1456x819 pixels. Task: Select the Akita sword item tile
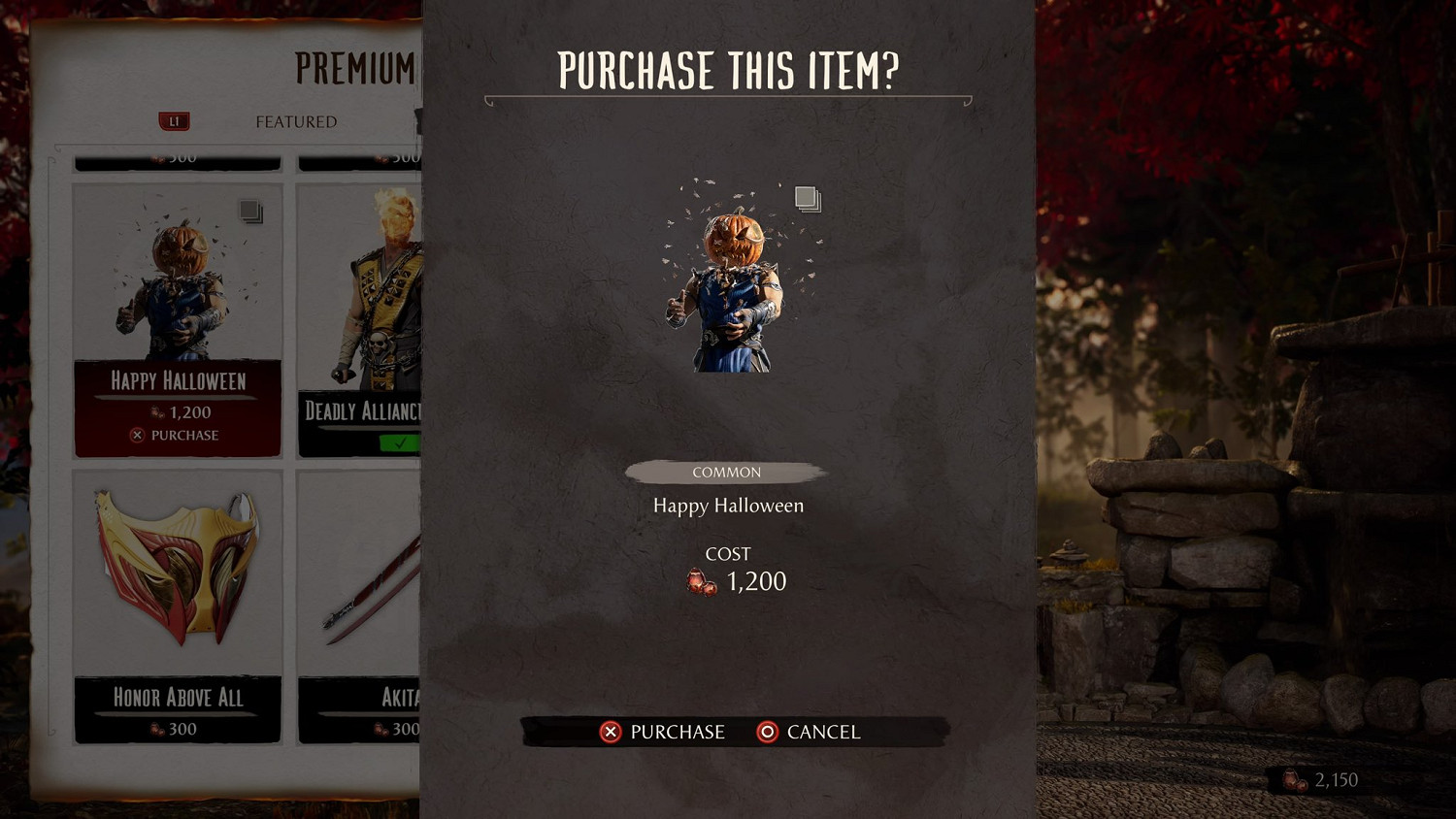coord(359,607)
